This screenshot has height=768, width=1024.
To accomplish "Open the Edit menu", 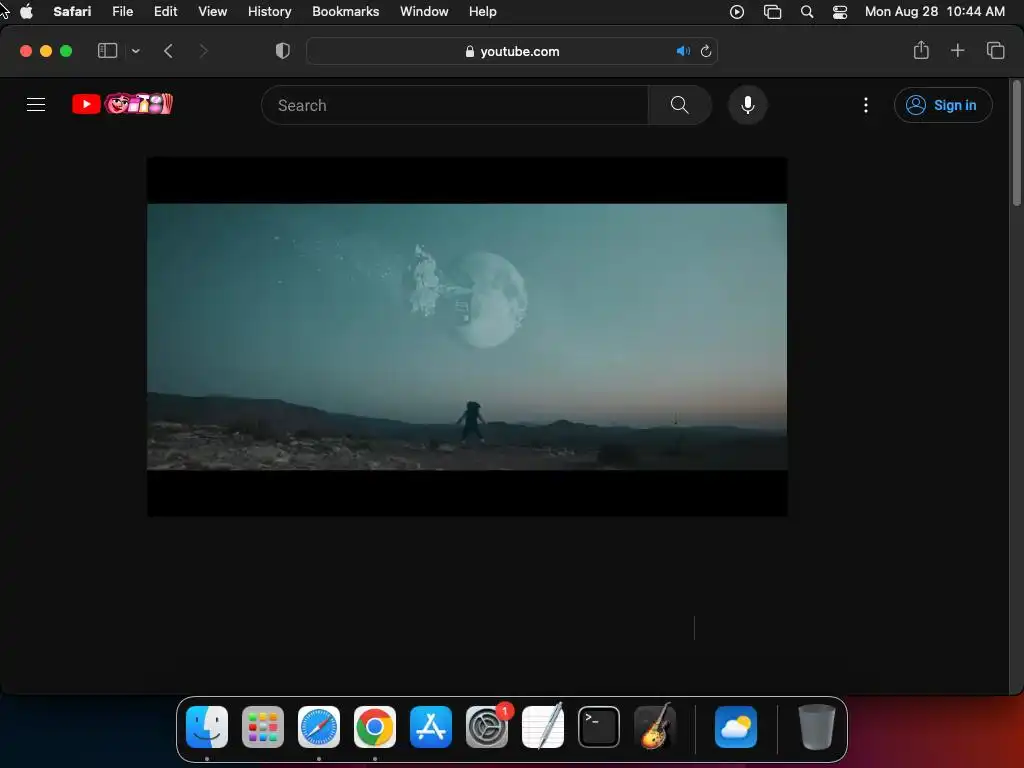I will click(165, 12).
